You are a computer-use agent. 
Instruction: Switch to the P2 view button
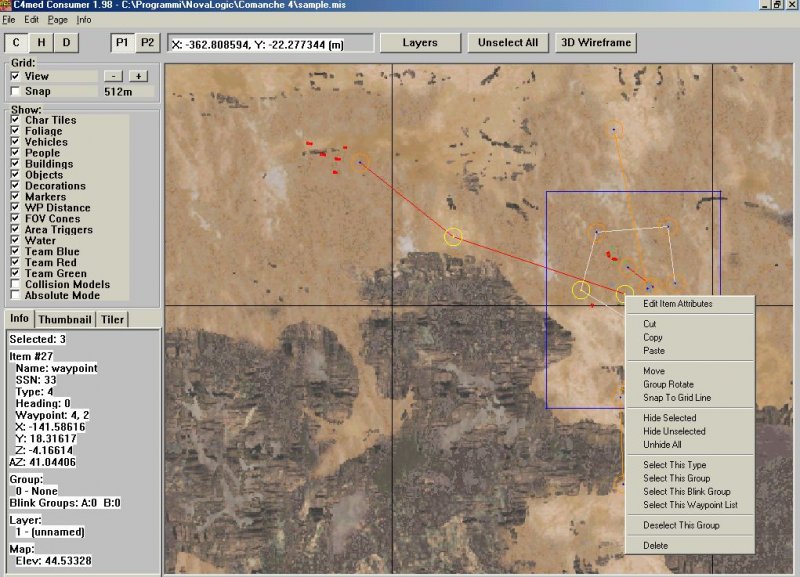pyautogui.click(x=147, y=42)
